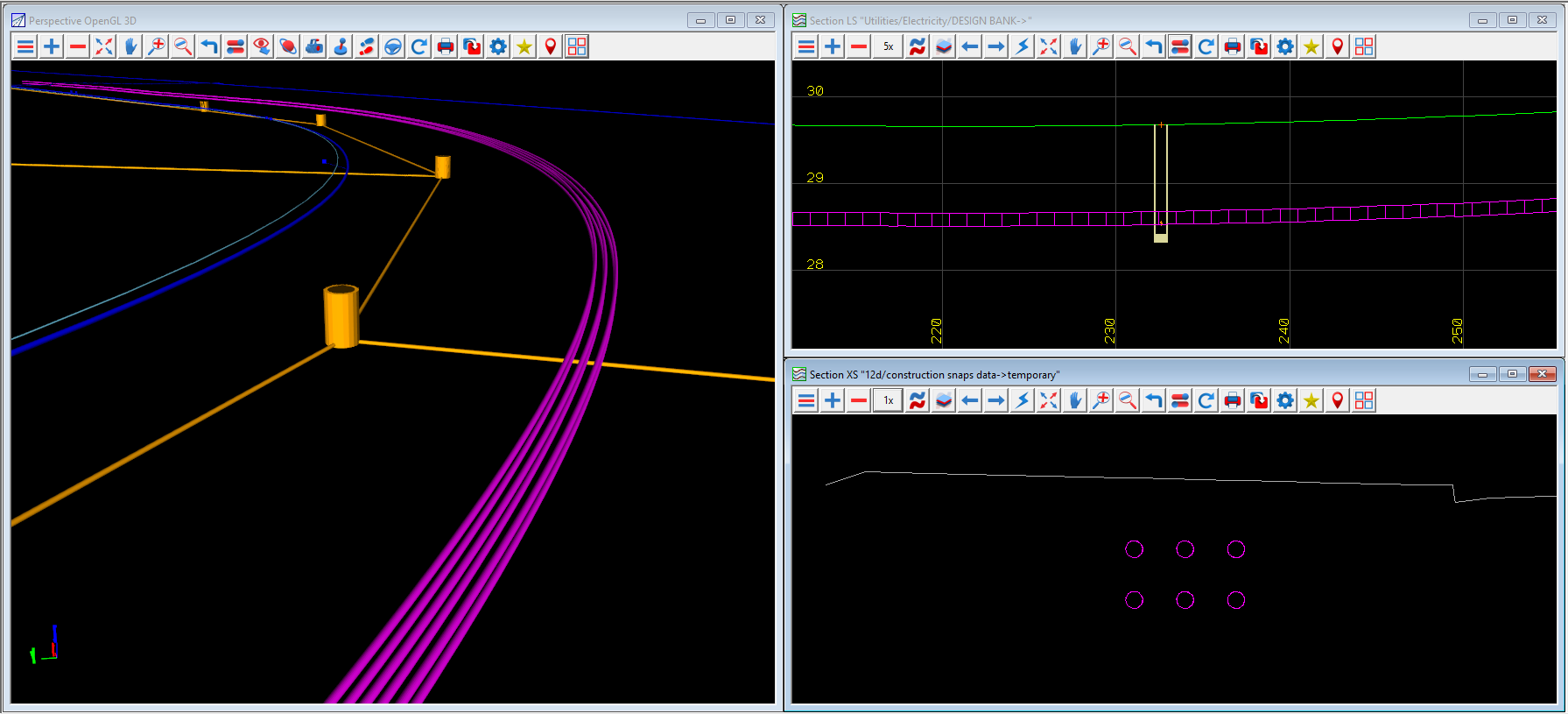Click the 5x exaggeration button in Section LS

pyautogui.click(x=888, y=46)
